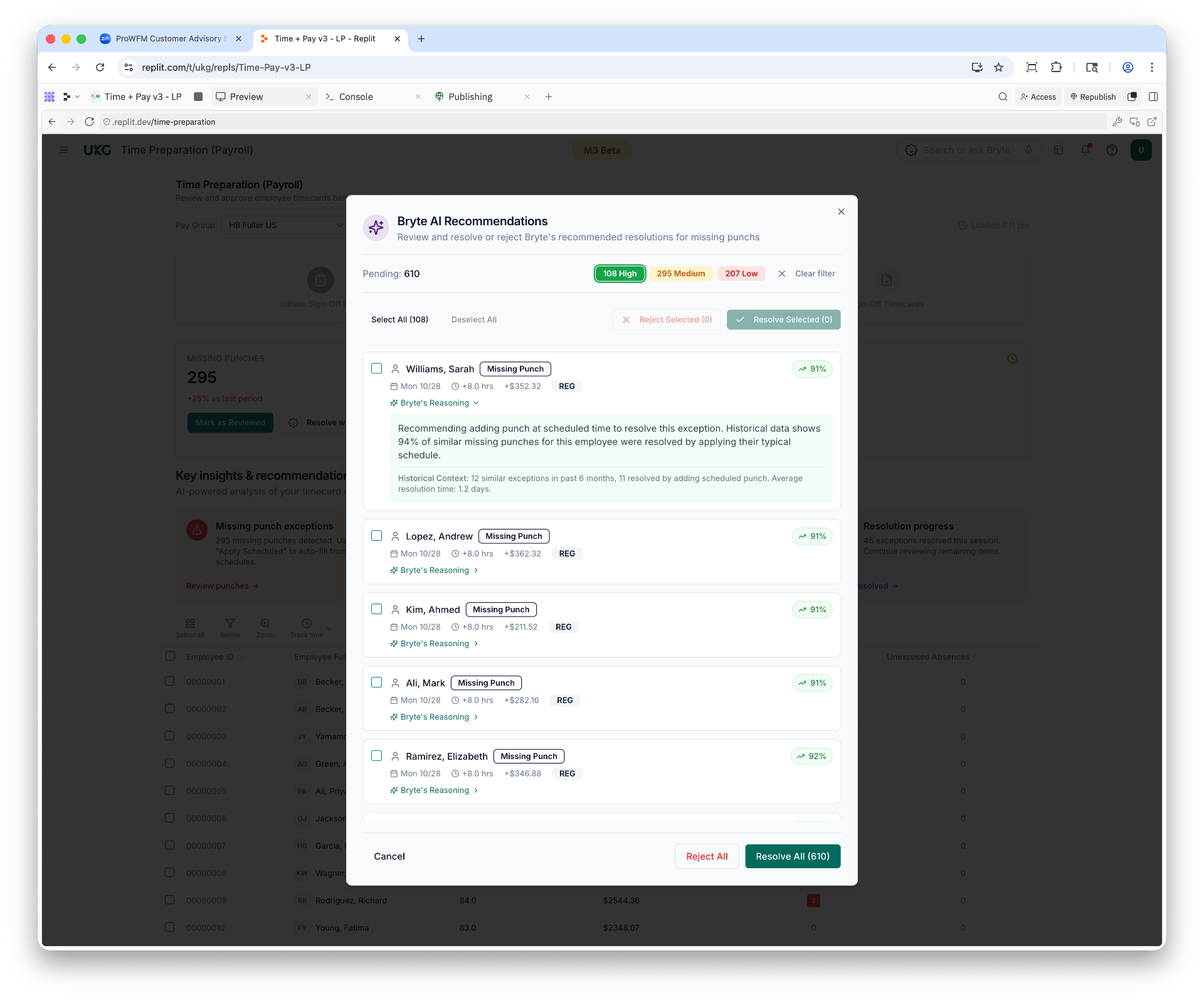
Task: Click the user avatar U icon
Action: click(1141, 150)
